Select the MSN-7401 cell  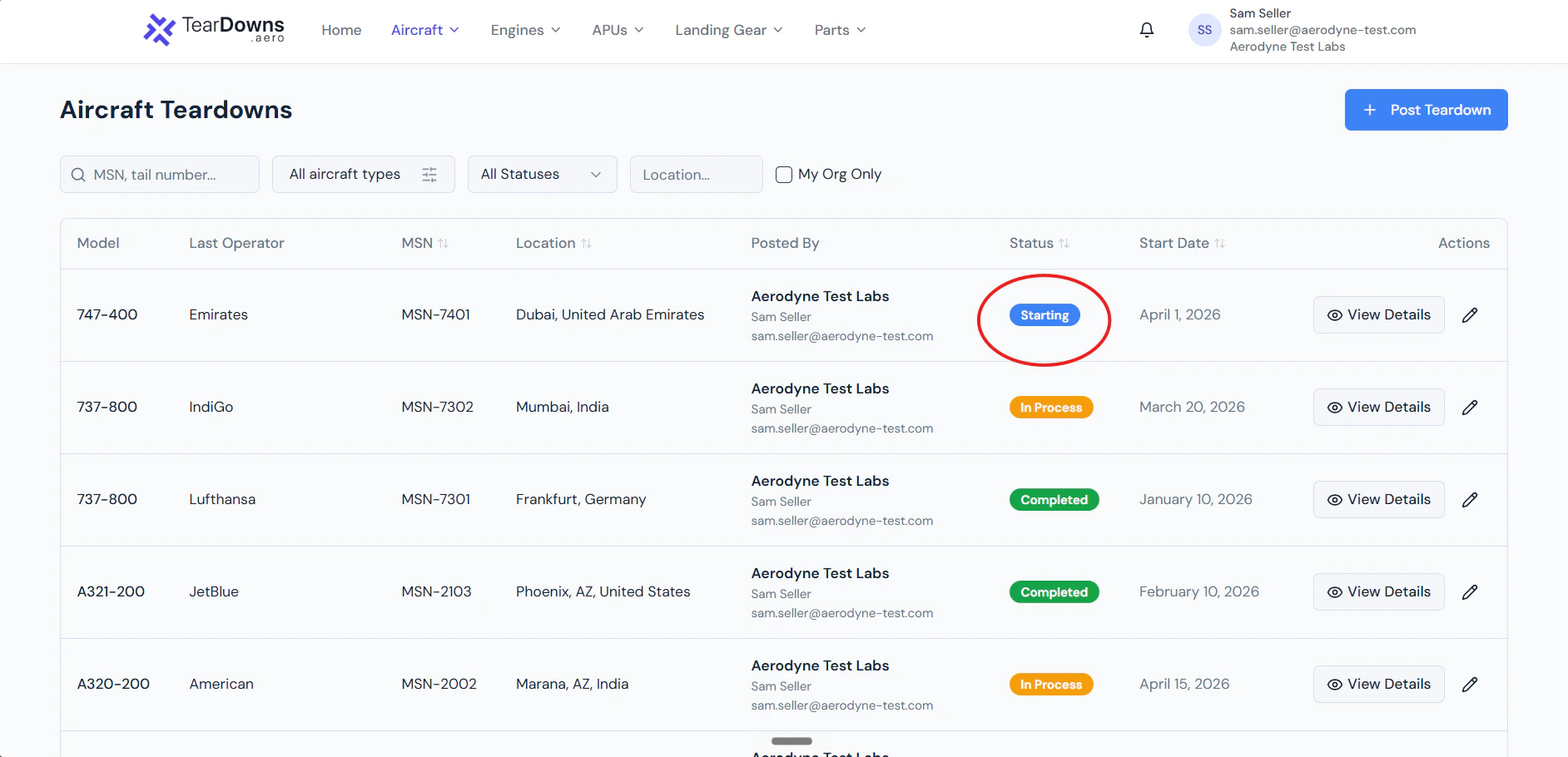tap(436, 315)
